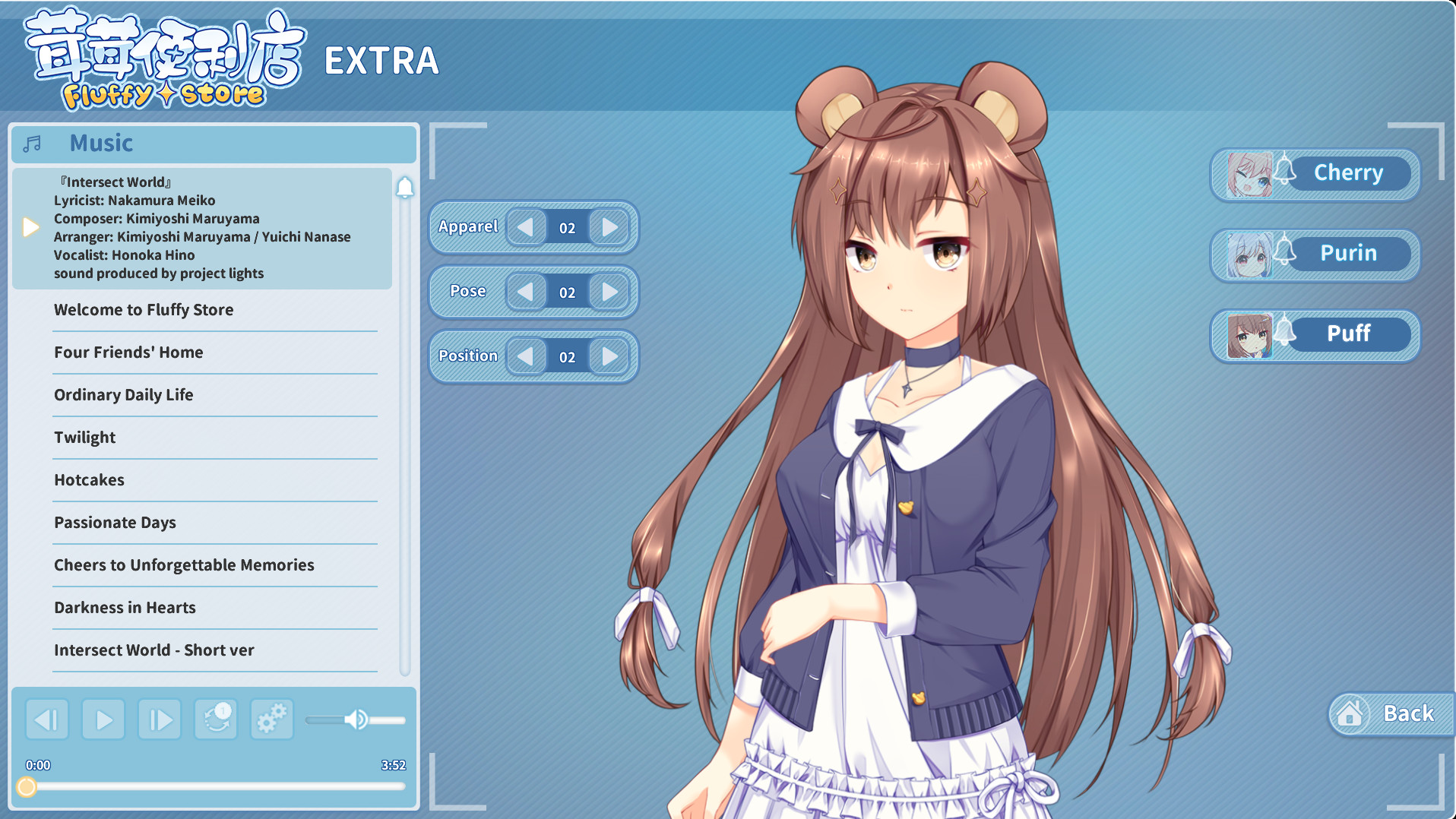This screenshot has height=819, width=1456.
Task: Click the music note icon in Music header
Action: [x=32, y=144]
